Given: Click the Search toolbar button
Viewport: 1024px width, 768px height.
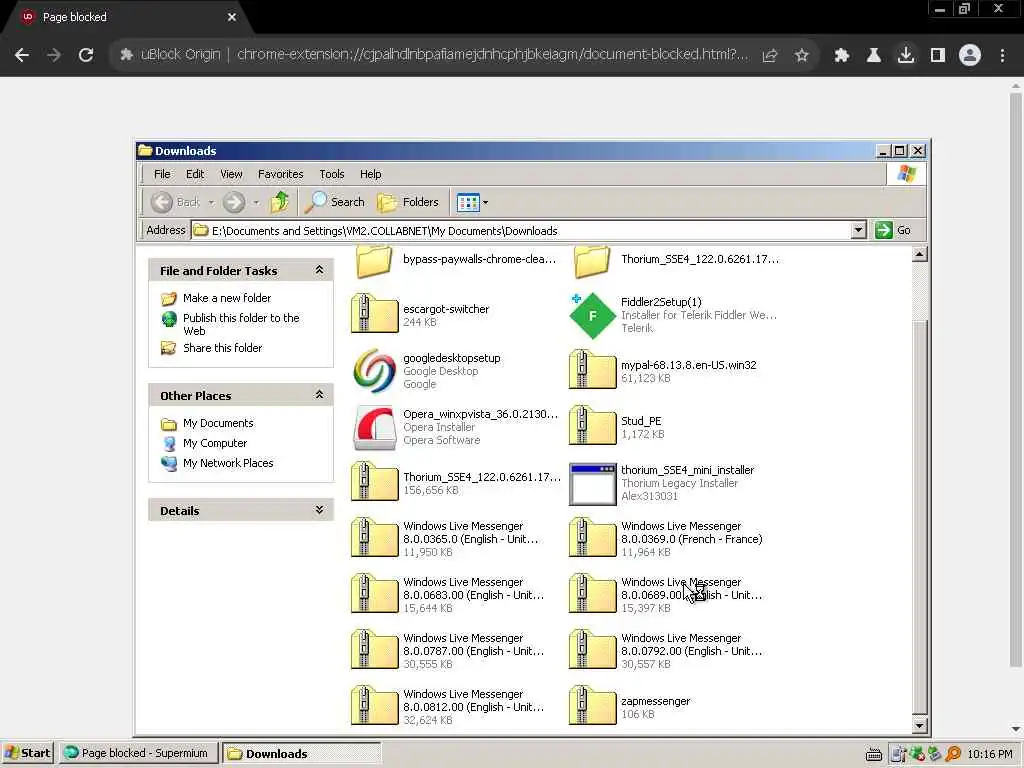Looking at the screenshot, I should point(334,202).
